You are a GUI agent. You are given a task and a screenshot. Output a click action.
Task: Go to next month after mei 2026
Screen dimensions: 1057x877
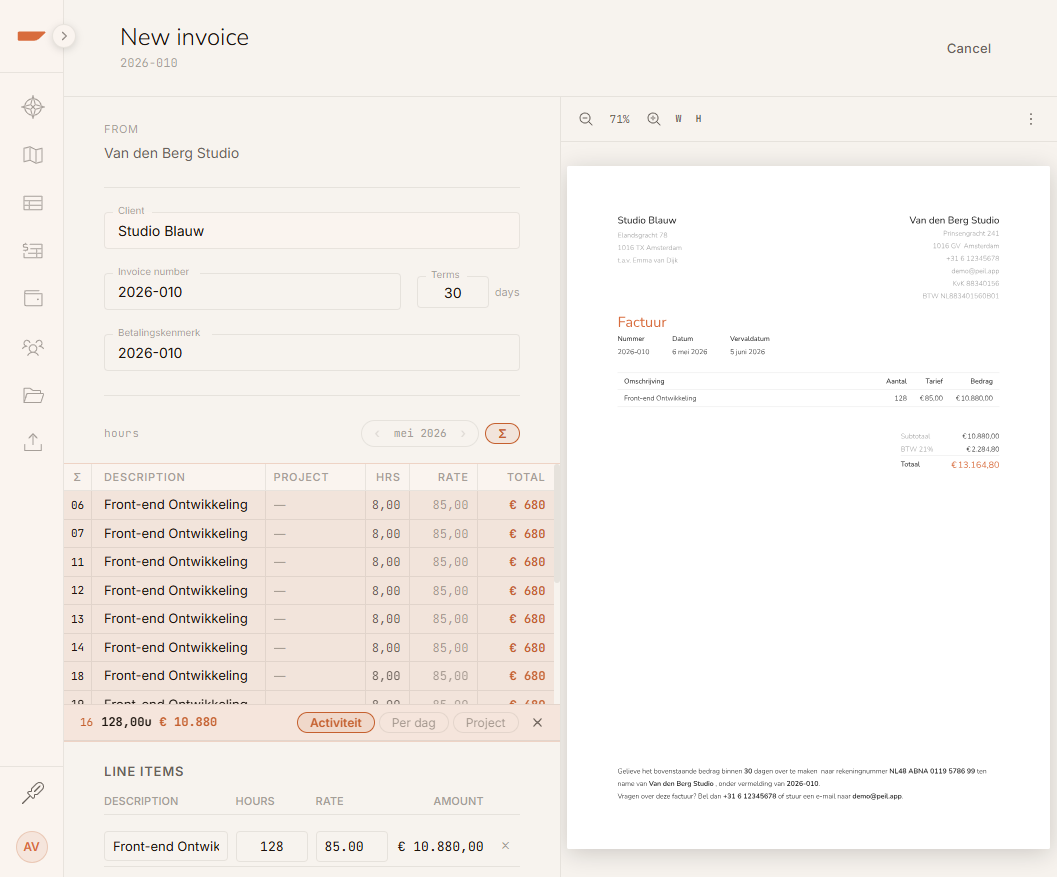click(463, 433)
